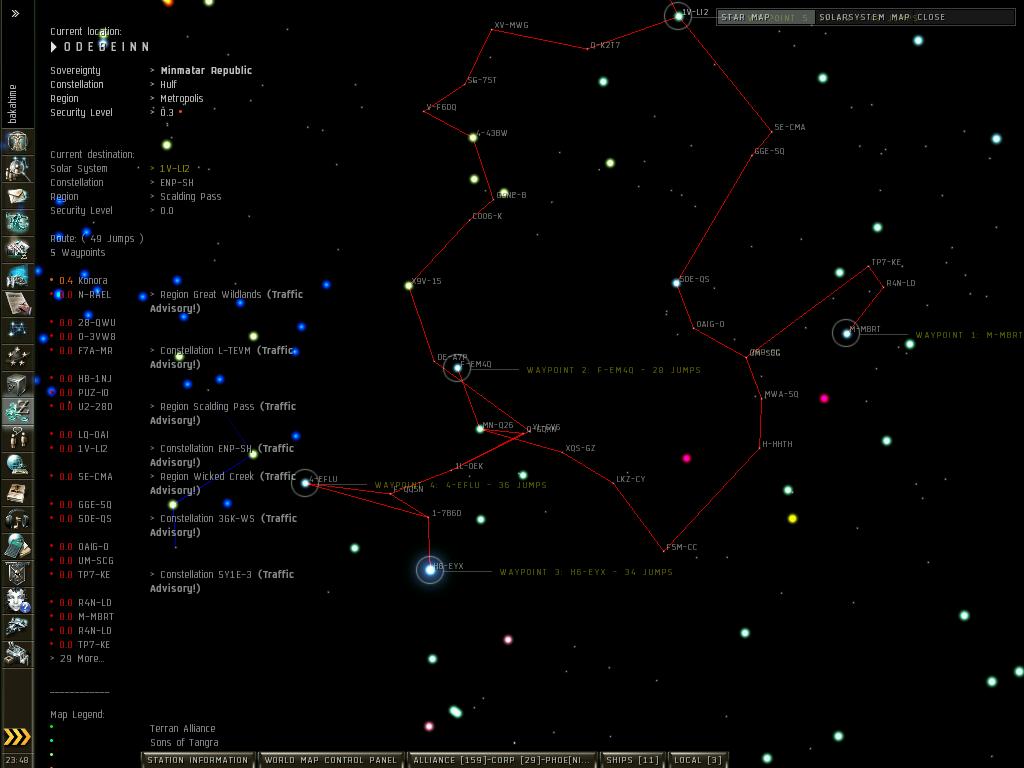This screenshot has width=1024, height=768.
Task: Select HB-1NJ in the route list
Action: (x=95, y=379)
